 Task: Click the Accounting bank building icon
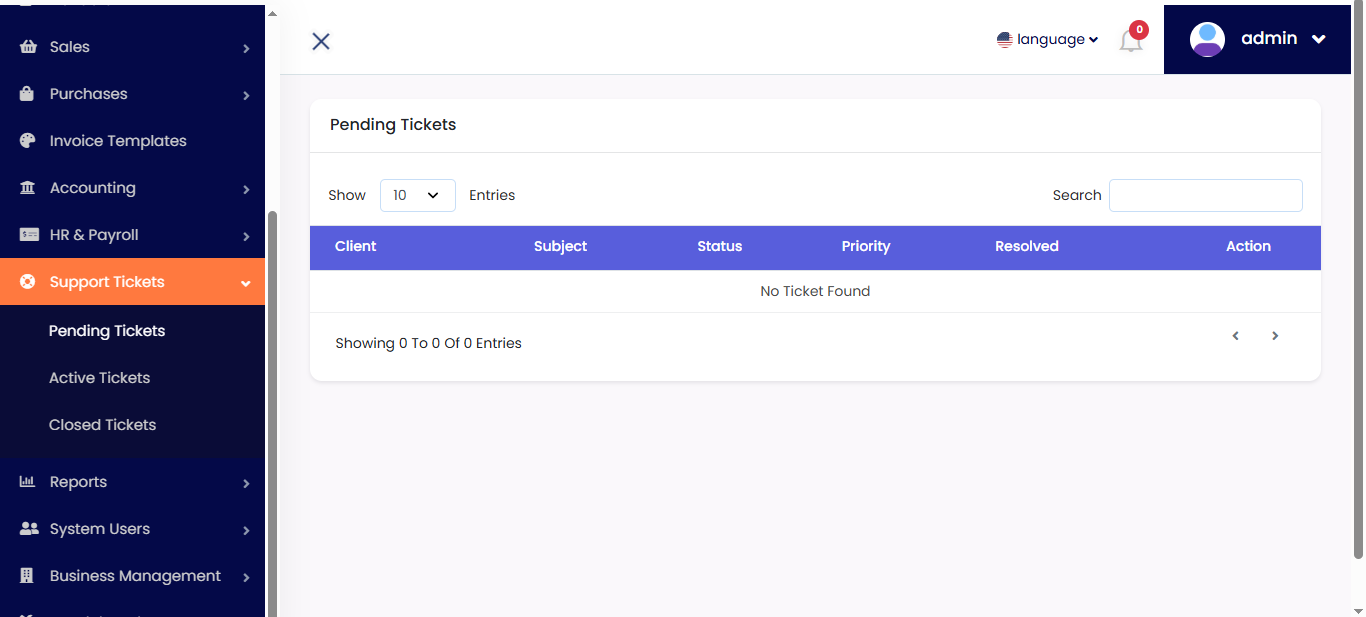click(28, 188)
